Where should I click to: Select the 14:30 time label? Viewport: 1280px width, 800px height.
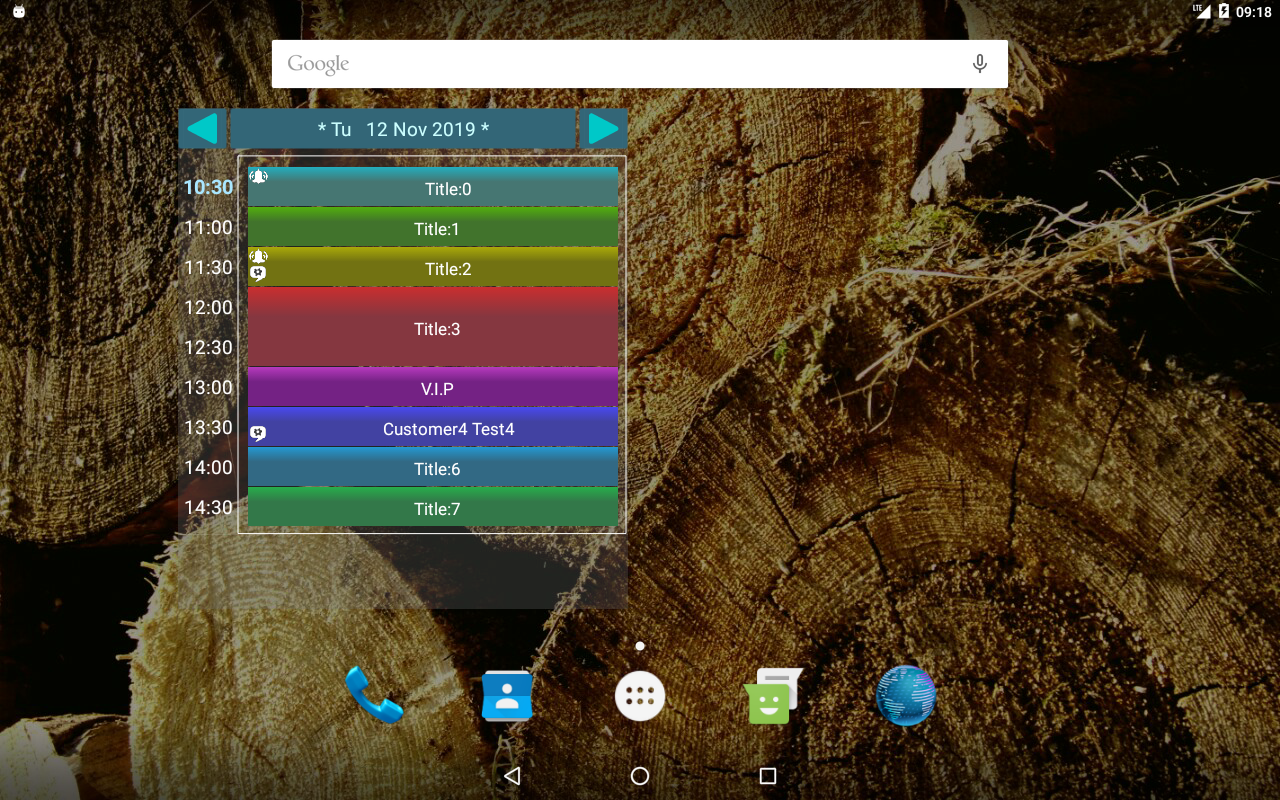click(208, 507)
